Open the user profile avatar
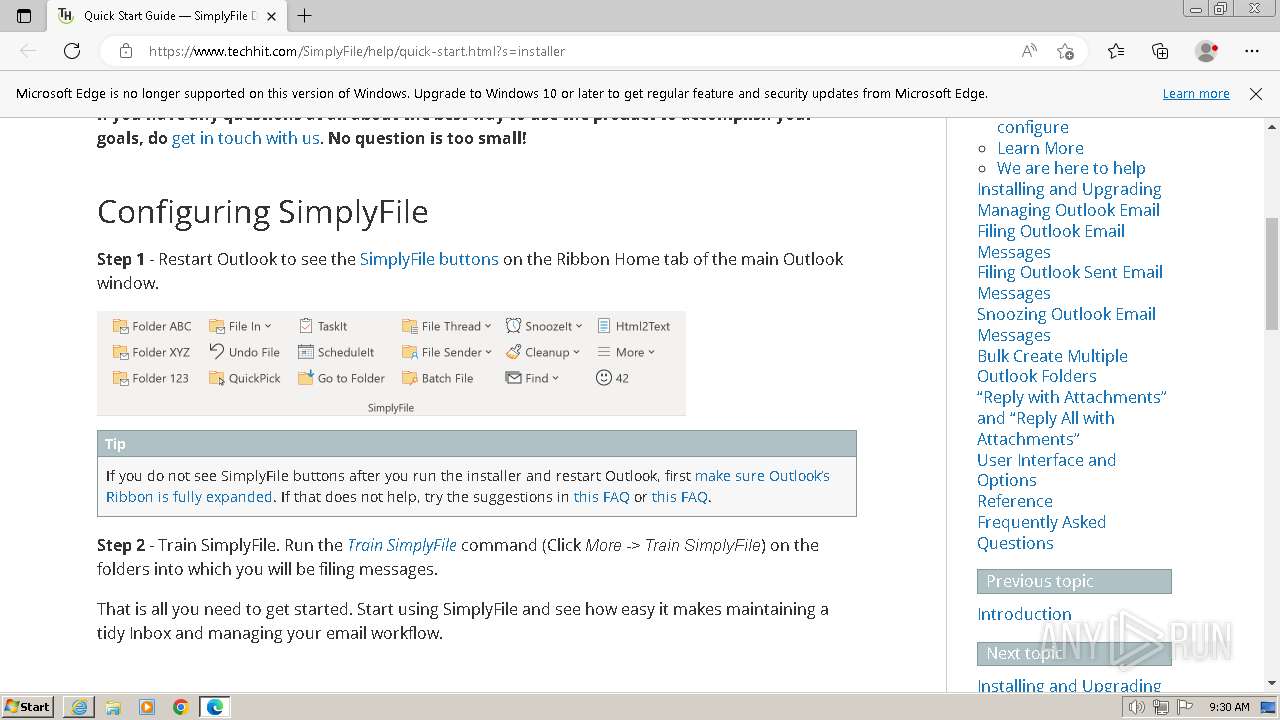This screenshot has height=720, width=1280. coord(1207,51)
